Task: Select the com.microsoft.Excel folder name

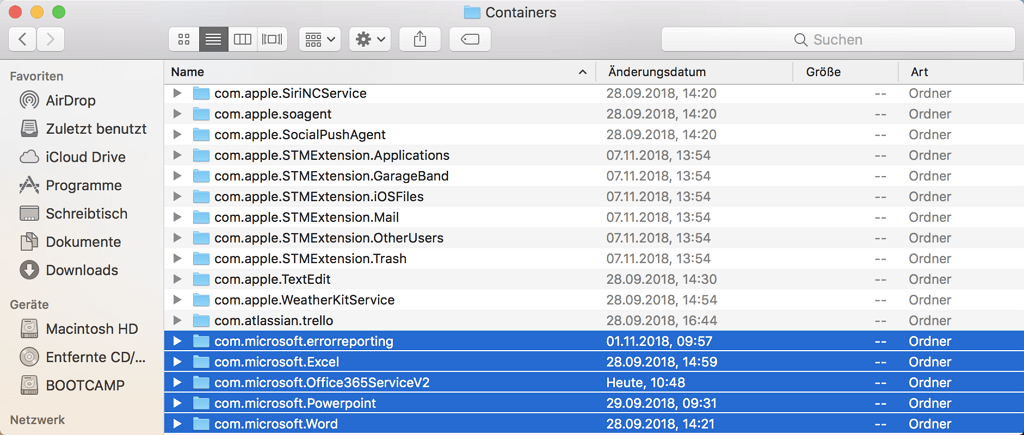Action: tap(277, 362)
